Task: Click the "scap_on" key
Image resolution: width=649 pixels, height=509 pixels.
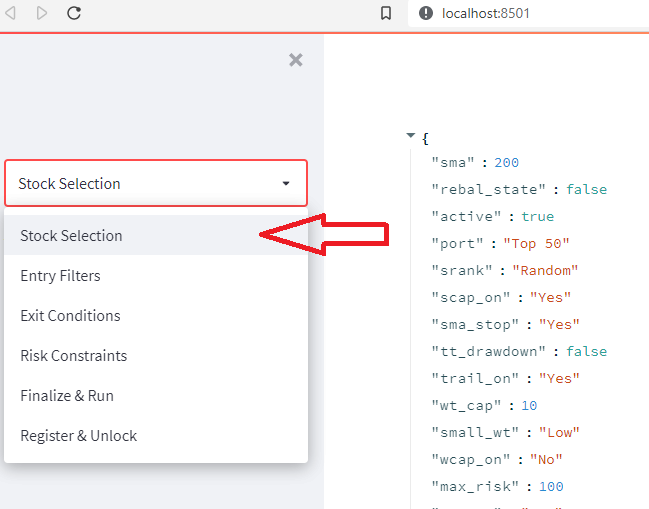Action: pyautogui.click(x=471, y=298)
